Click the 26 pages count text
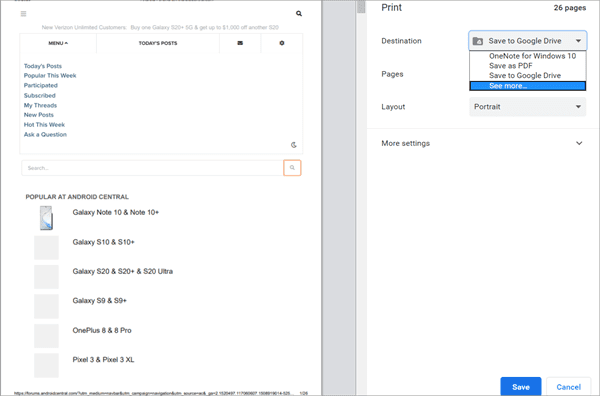This screenshot has height=396, width=600. tap(569, 8)
